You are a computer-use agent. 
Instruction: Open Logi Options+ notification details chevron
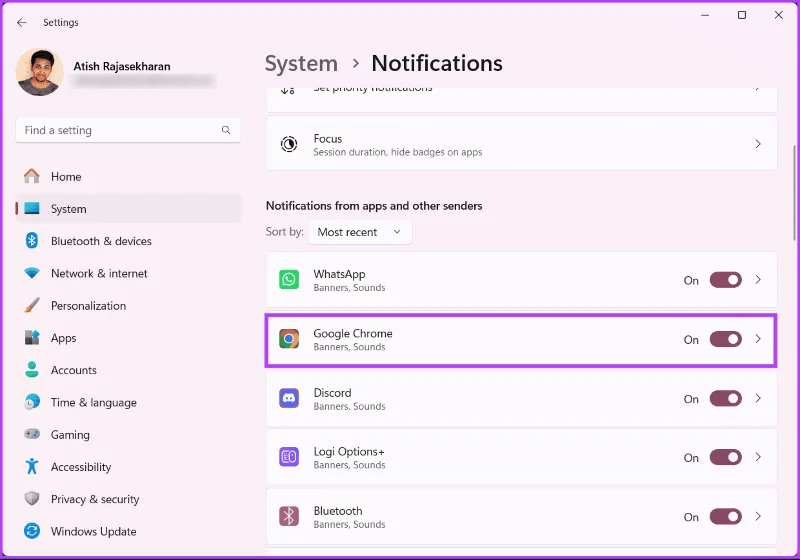(x=758, y=457)
